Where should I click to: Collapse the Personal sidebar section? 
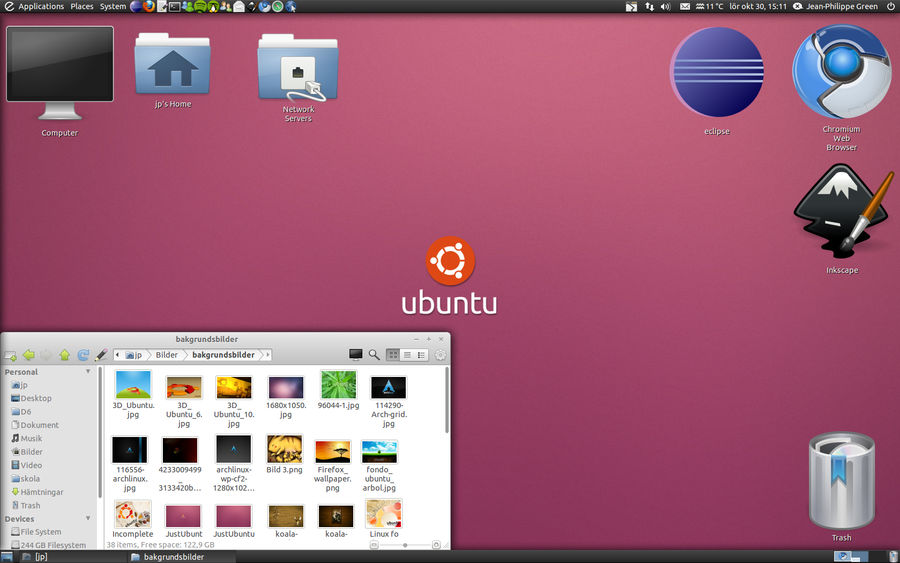point(88,371)
